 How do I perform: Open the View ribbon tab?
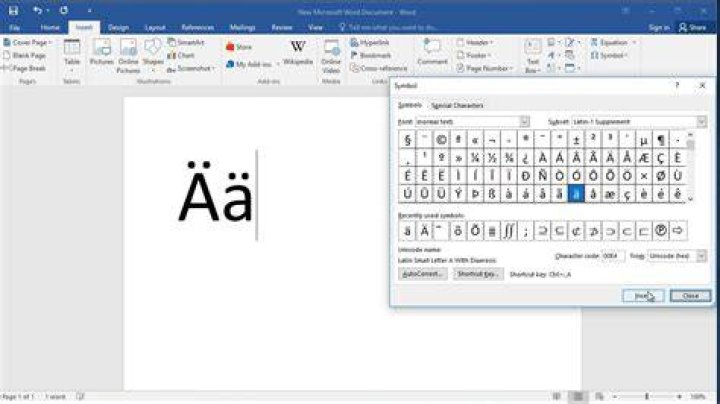point(315,28)
